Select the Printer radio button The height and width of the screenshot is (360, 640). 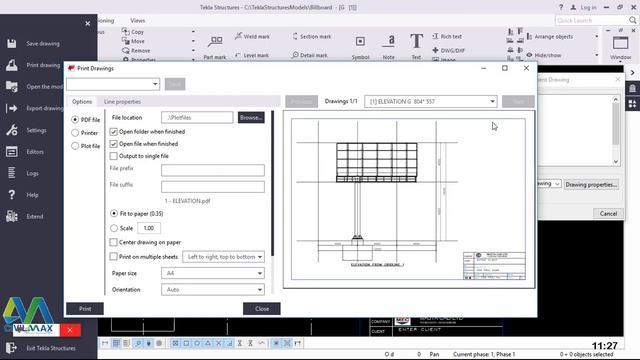tap(75, 133)
